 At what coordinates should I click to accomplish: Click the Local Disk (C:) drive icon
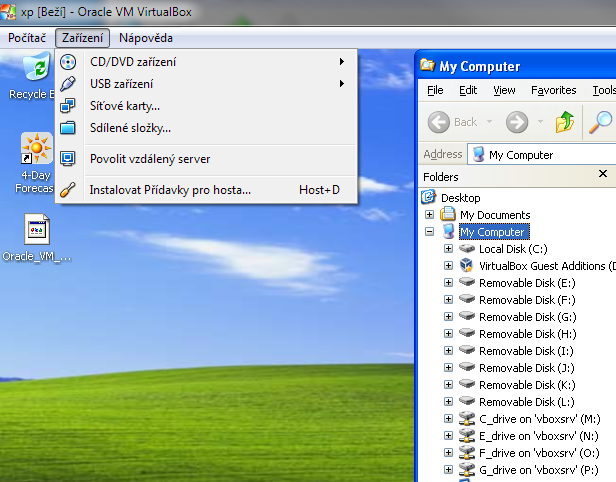[467, 248]
